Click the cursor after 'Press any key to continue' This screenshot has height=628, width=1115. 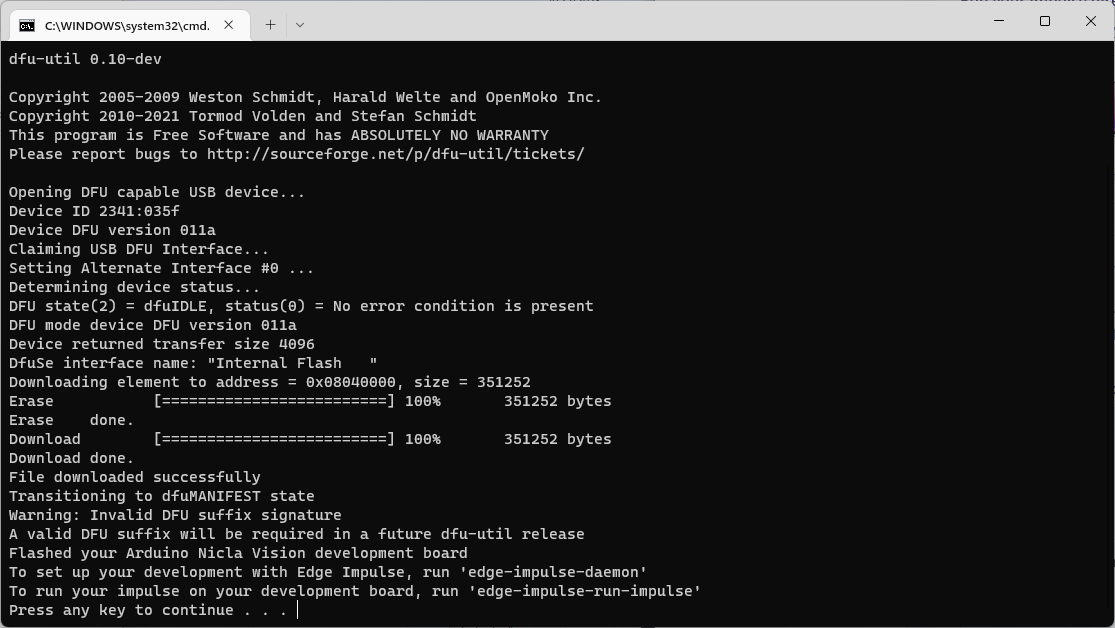(x=298, y=610)
